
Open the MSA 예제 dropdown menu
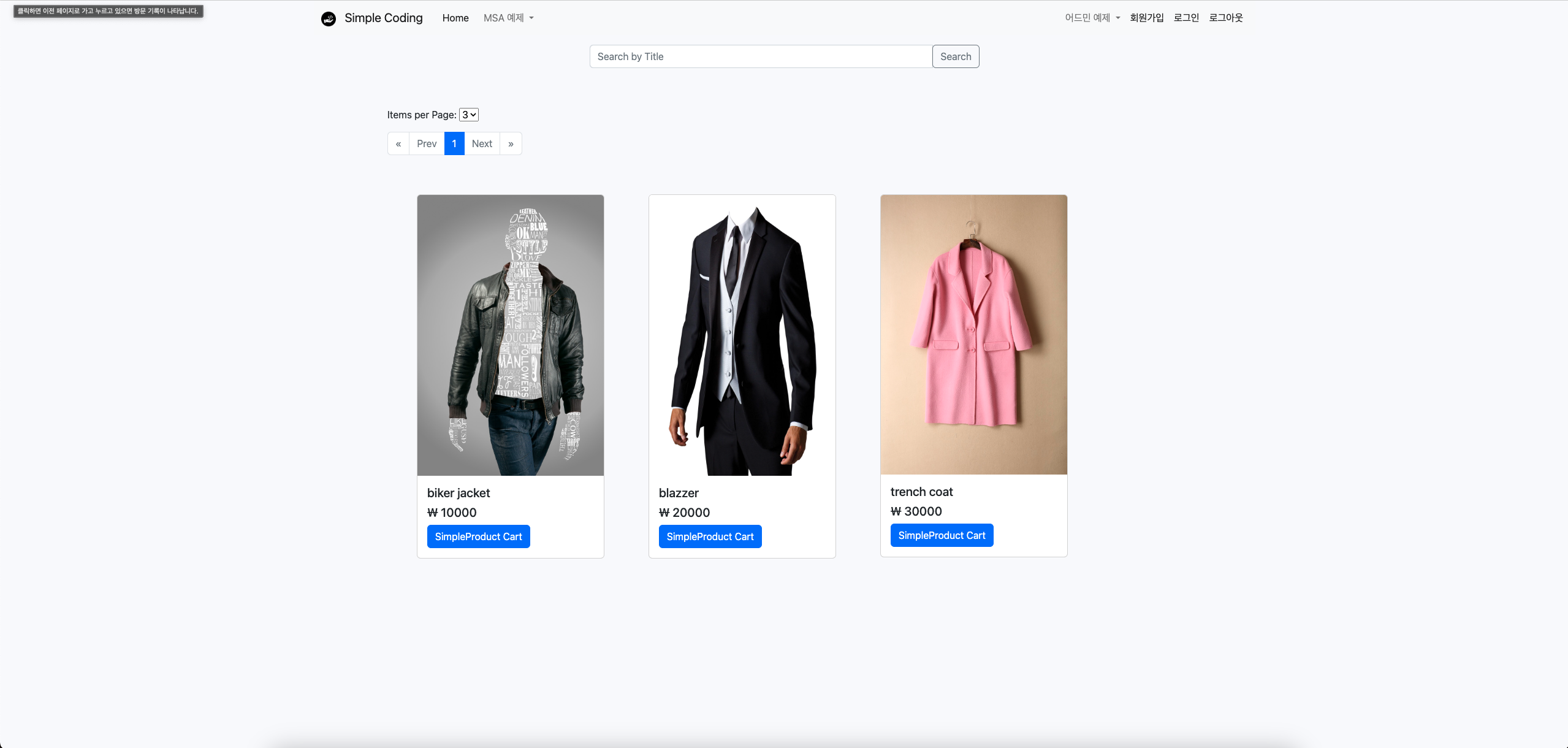pyautogui.click(x=508, y=18)
